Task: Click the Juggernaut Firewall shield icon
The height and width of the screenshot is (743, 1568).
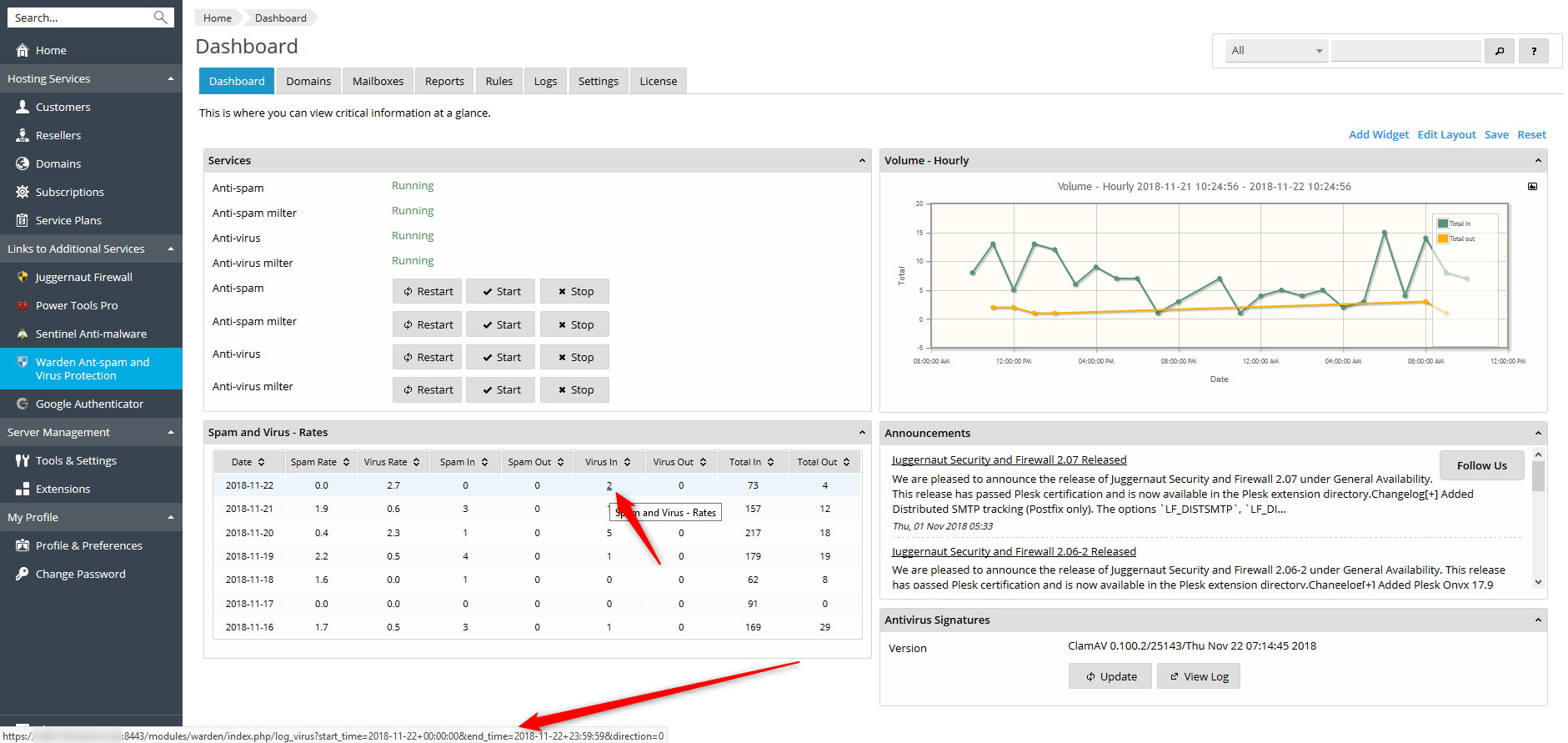Action: click(x=23, y=277)
